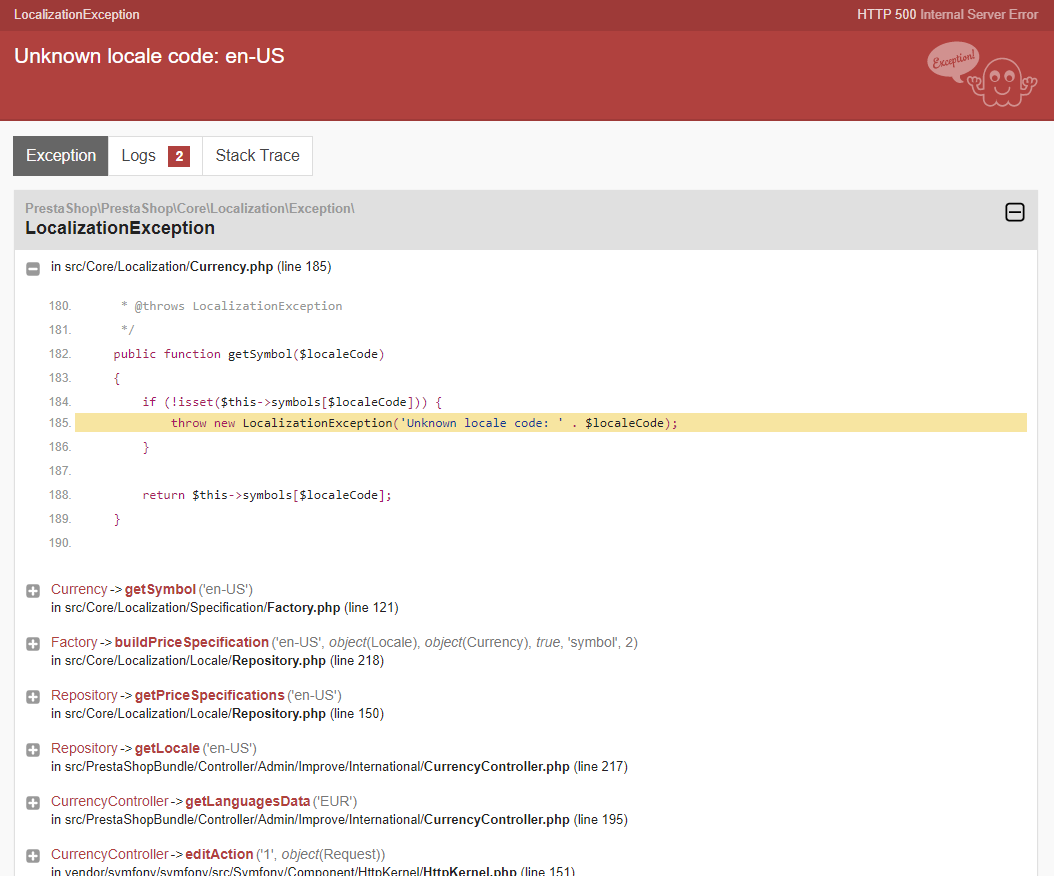Click the exception namespace path text
This screenshot has width=1054, height=876.
[x=190, y=208]
